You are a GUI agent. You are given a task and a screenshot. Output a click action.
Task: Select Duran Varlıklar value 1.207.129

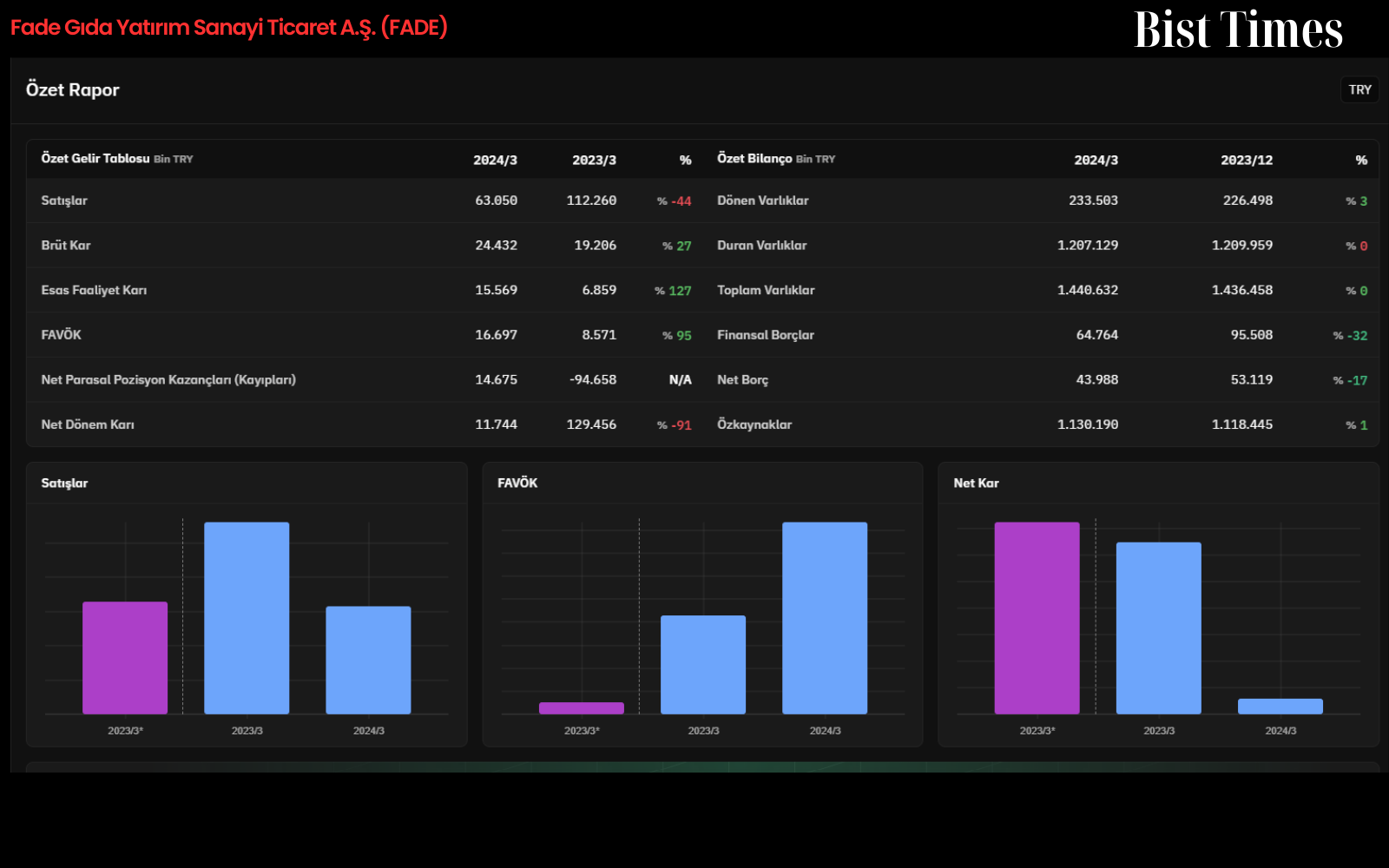[x=1088, y=246]
